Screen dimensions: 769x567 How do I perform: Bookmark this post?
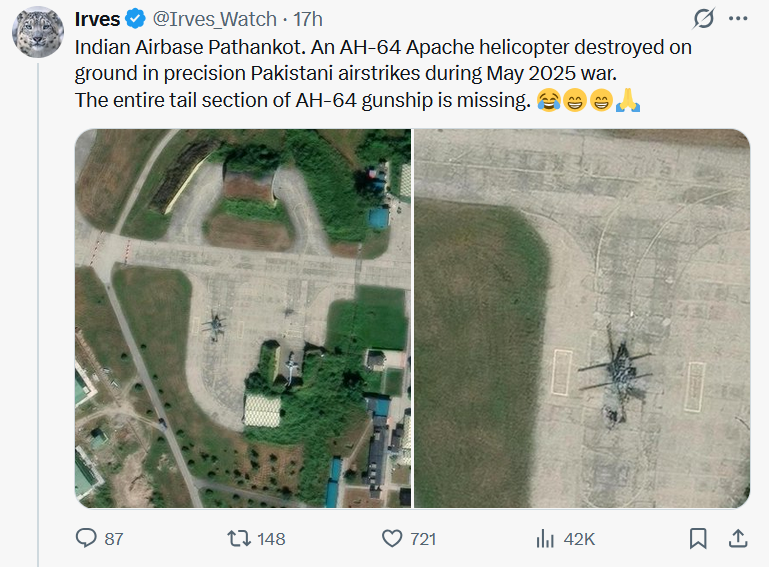tap(698, 539)
